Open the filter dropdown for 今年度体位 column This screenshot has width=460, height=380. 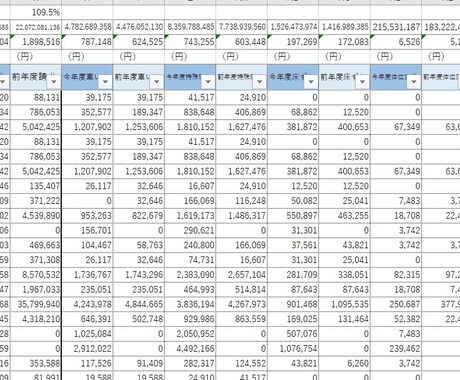tap(414, 82)
